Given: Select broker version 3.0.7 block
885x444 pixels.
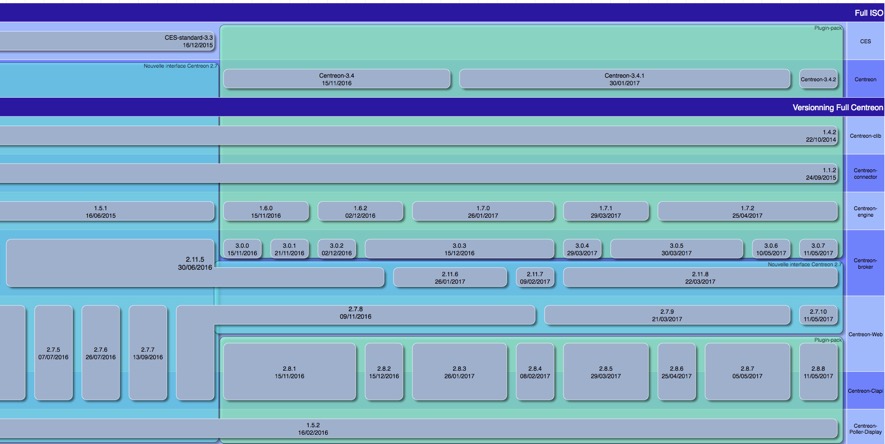Looking at the screenshot, I should [x=818, y=249].
